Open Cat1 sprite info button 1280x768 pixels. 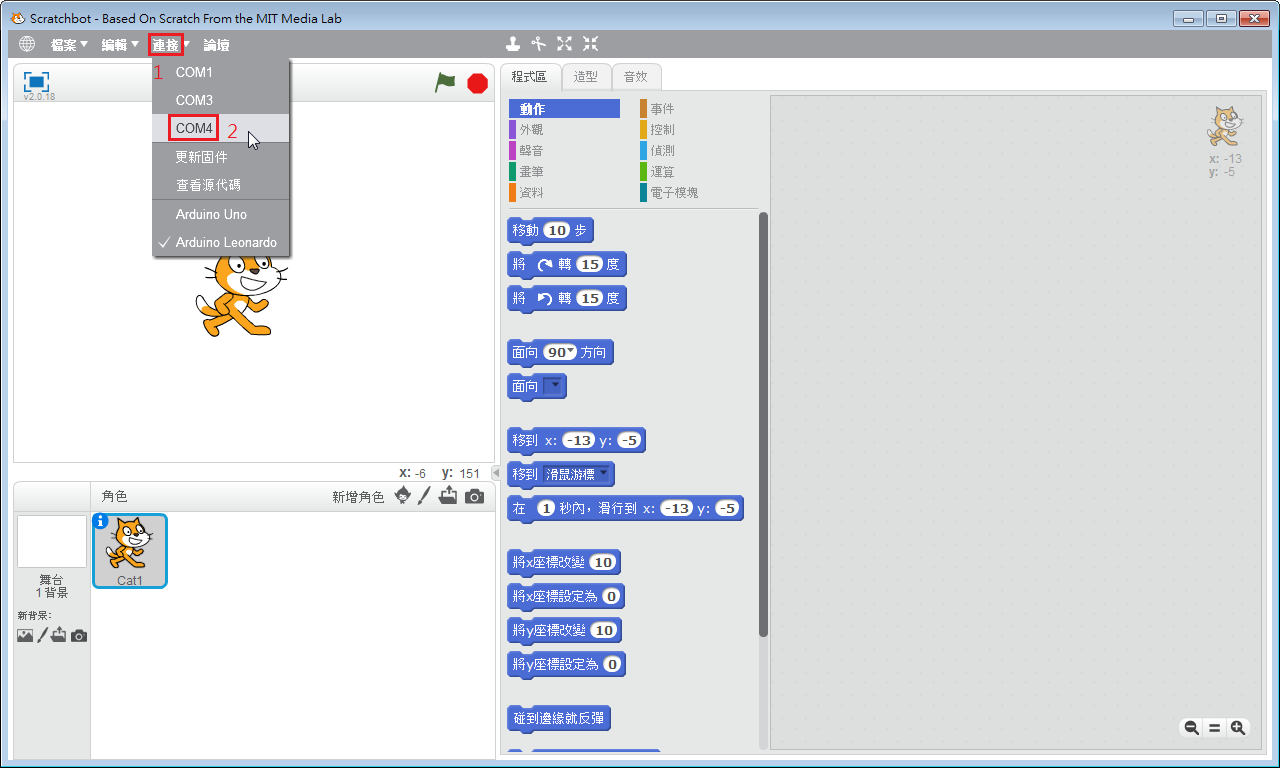[100, 521]
